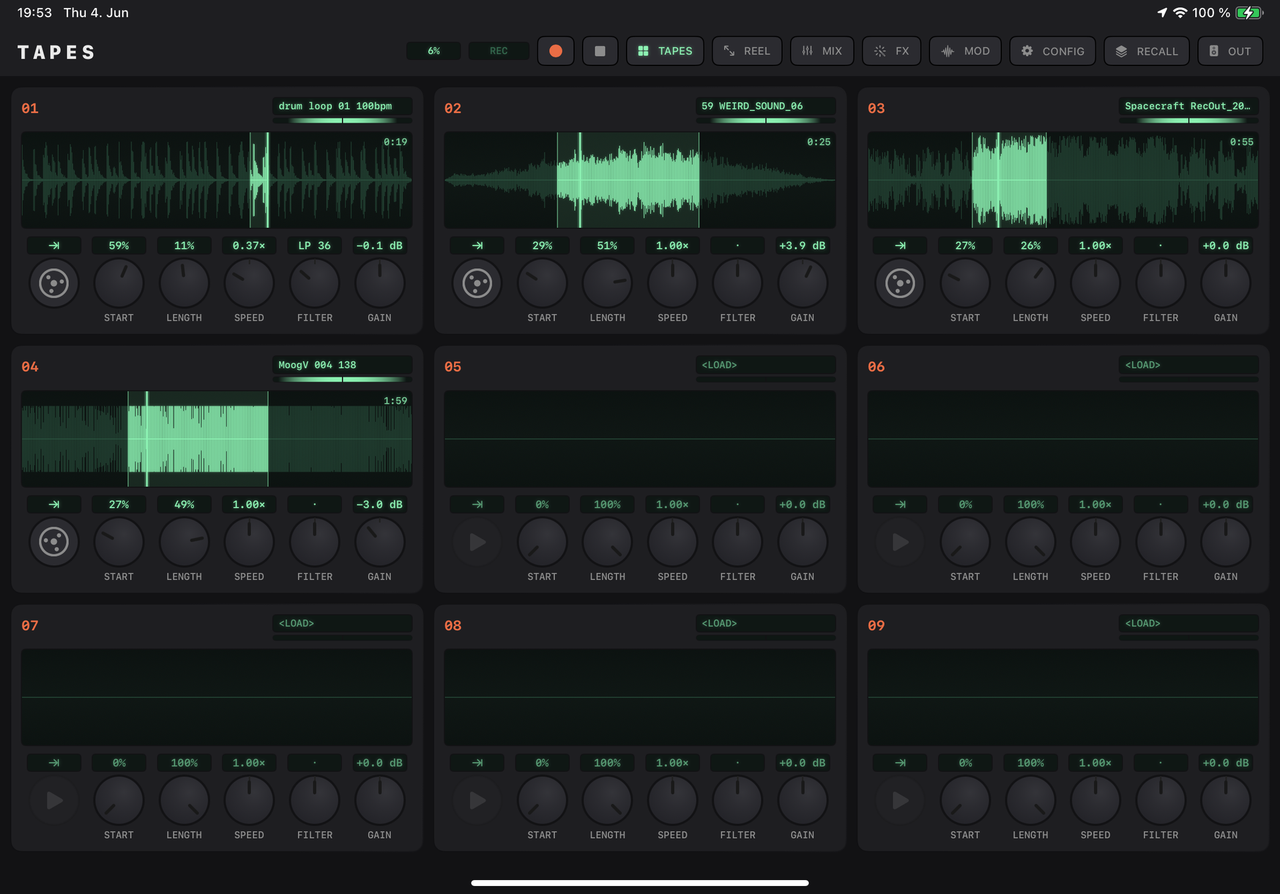Click the level meter bar under tape 01 name
This screenshot has height=894, width=1280.
coord(342,120)
